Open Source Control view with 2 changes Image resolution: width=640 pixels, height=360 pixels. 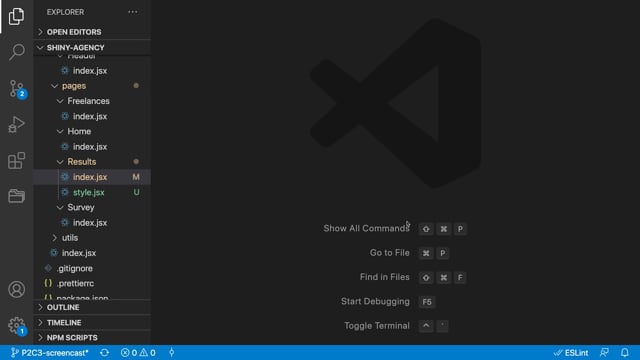tap(17, 89)
